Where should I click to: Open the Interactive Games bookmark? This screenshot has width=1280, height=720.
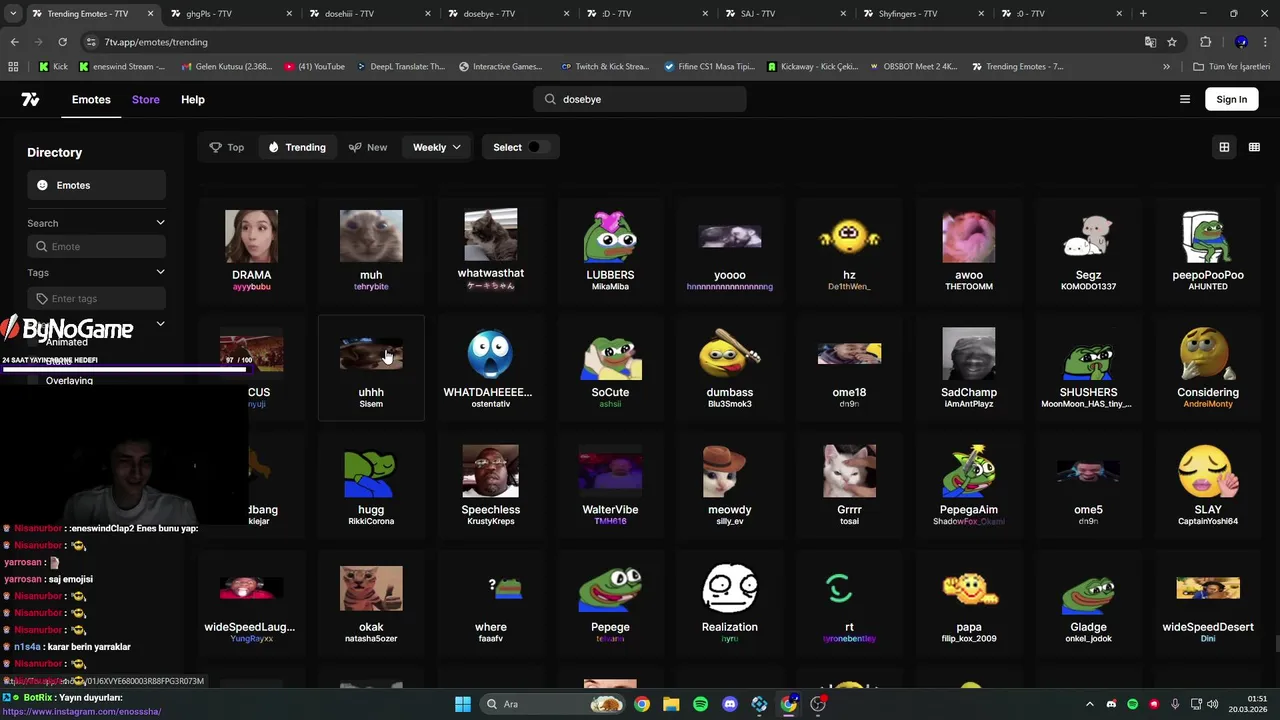tap(501, 66)
